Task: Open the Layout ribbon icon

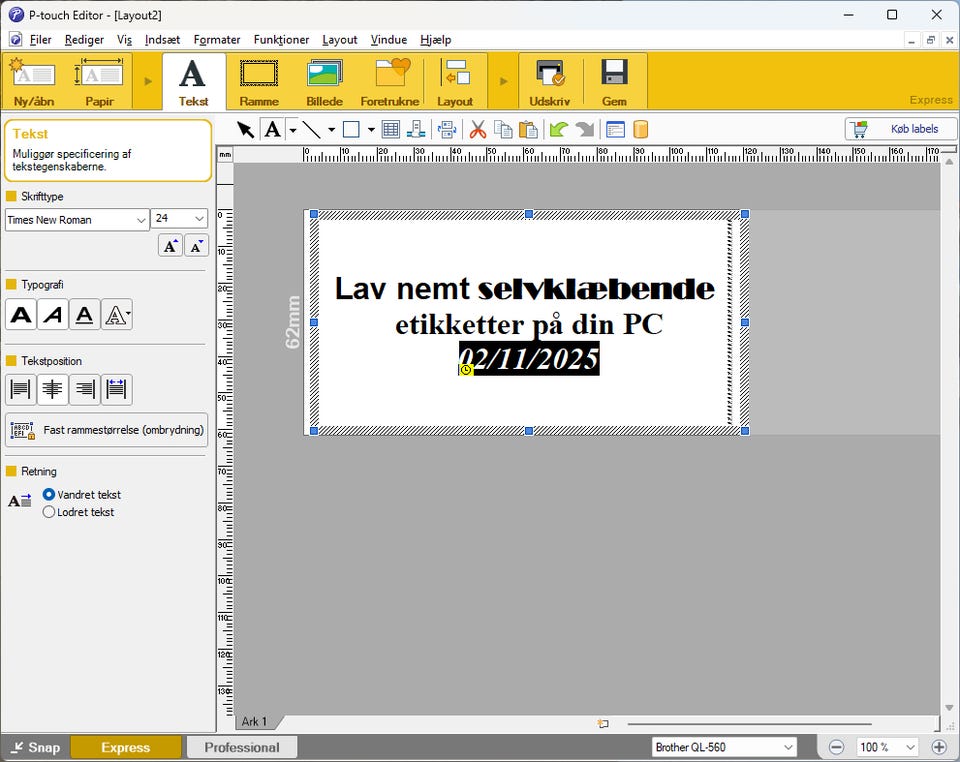Action: pyautogui.click(x=455, y=82)
